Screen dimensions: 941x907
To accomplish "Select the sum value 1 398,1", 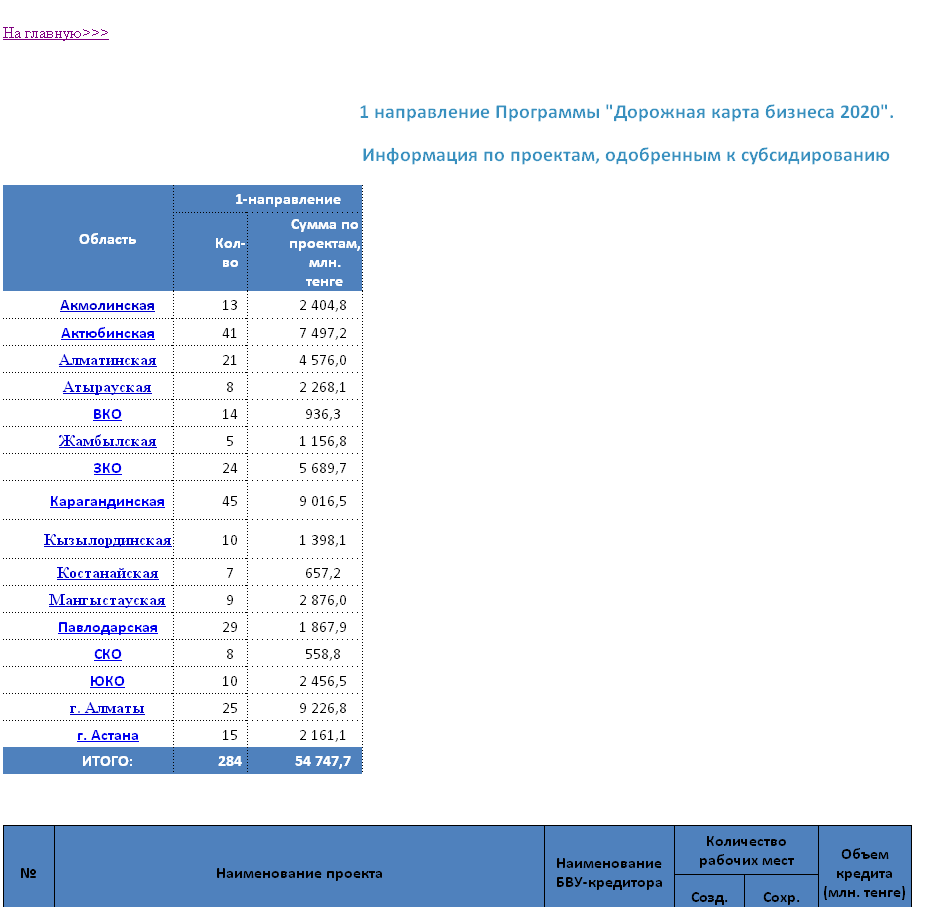I will coord(323,540).
